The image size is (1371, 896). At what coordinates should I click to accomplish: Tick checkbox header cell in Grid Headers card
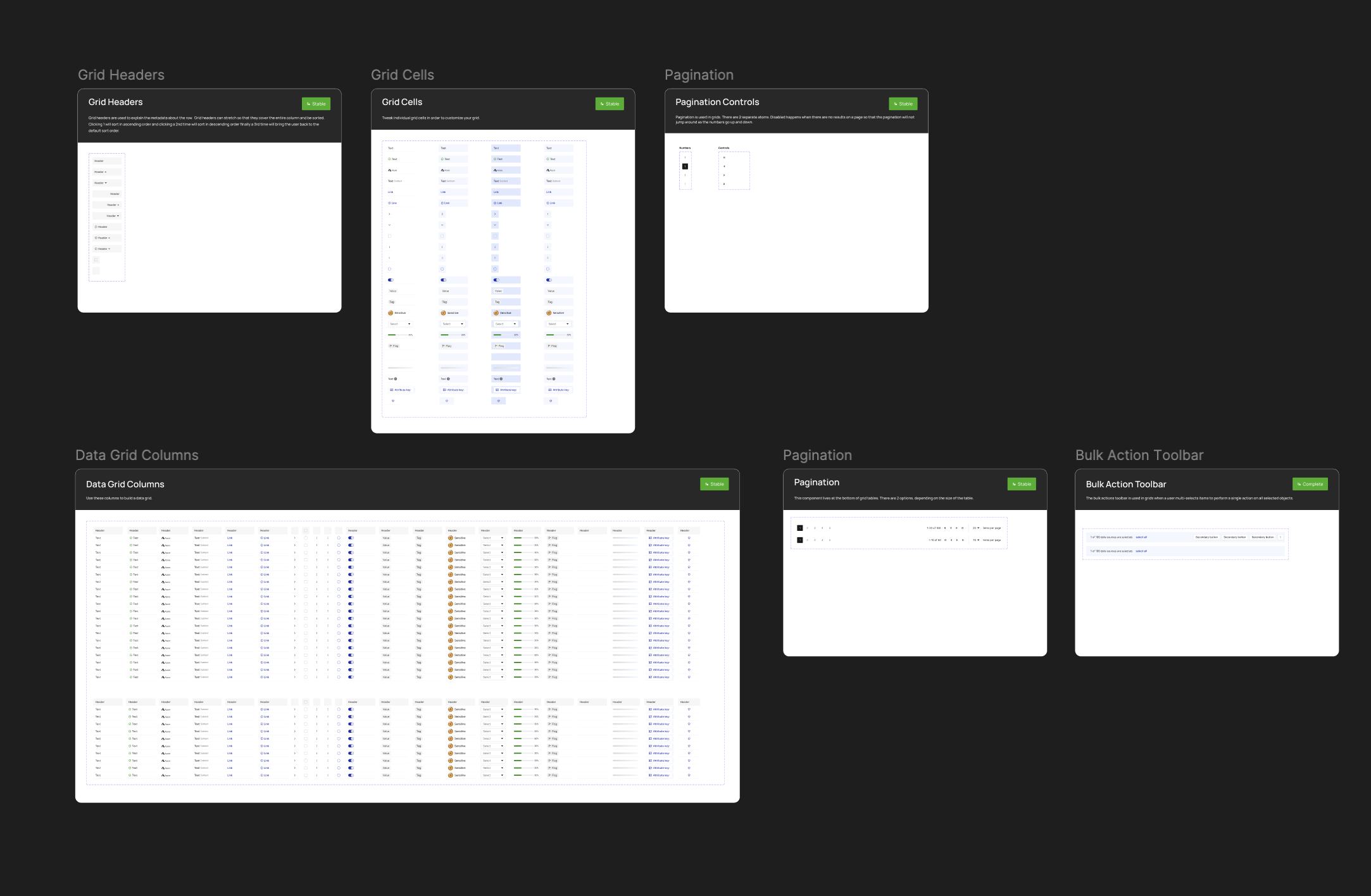(96, 260)
